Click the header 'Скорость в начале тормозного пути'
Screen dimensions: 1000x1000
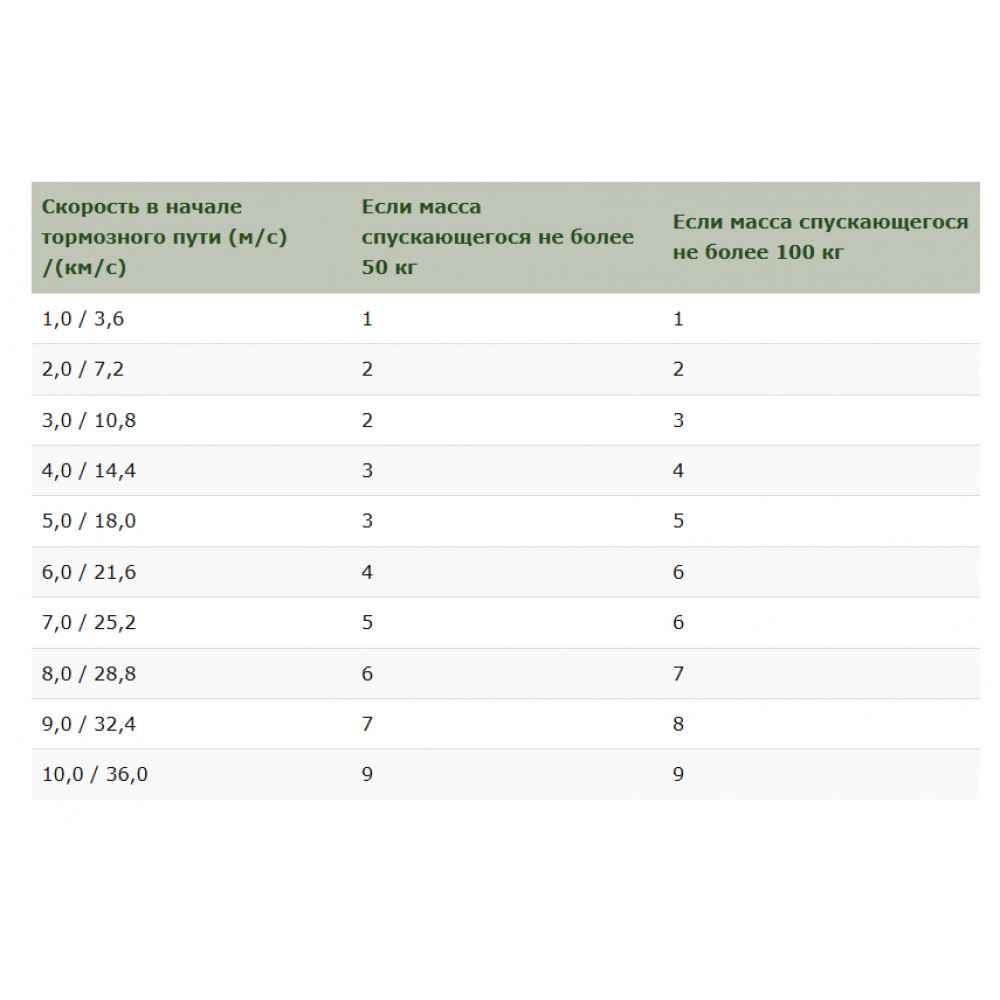(164, 237)
